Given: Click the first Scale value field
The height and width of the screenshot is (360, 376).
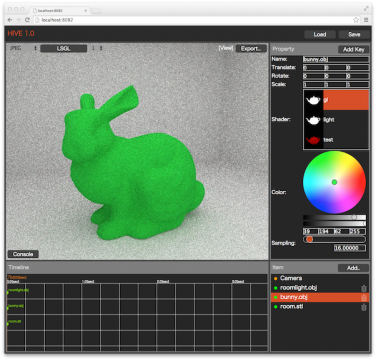Looking at the screenshot, I should point(313,85).
